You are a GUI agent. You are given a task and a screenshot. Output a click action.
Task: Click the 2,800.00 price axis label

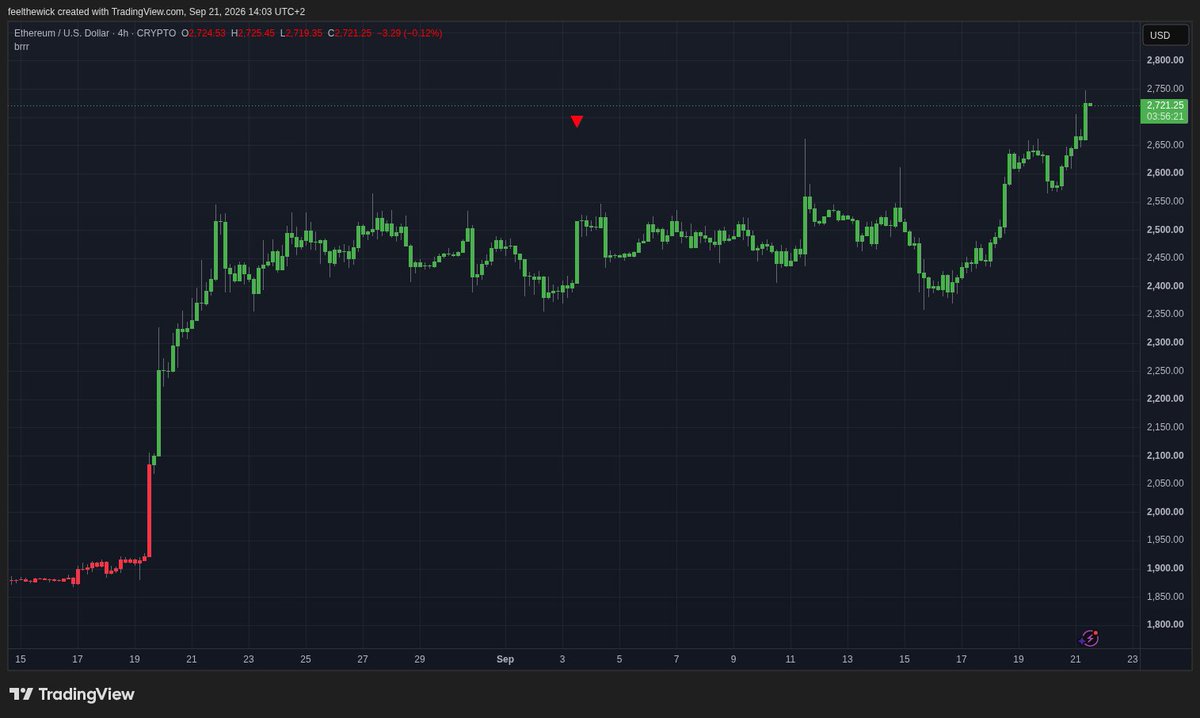click(1166, 60)
